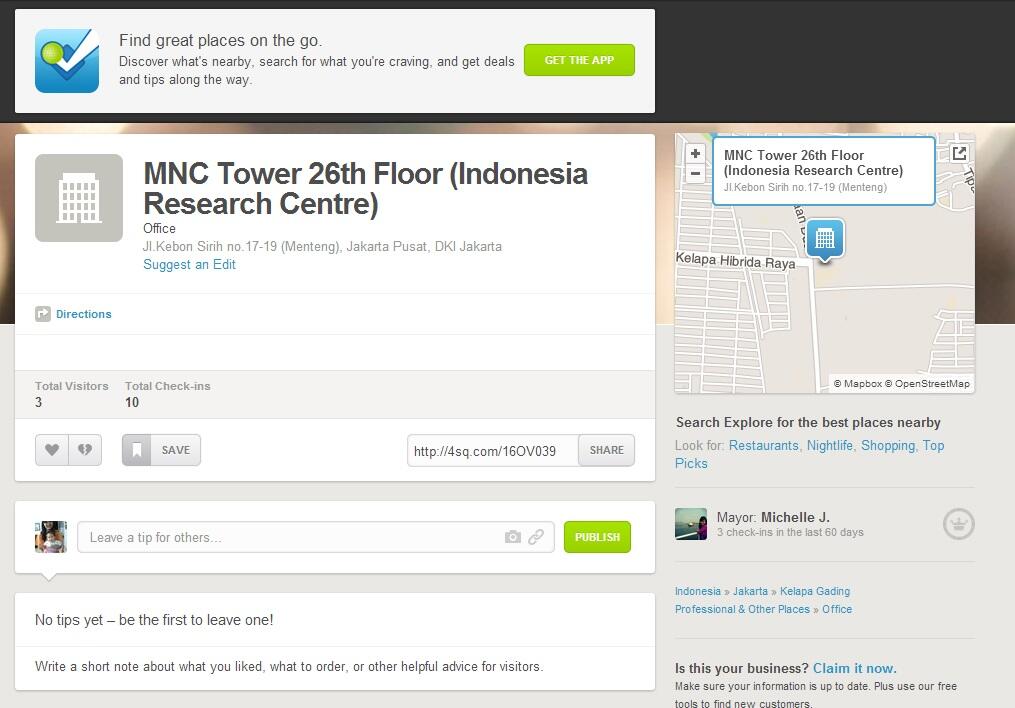Add photo using camera icon in tip box
The image size is (1015, 708).
point(513,537)
